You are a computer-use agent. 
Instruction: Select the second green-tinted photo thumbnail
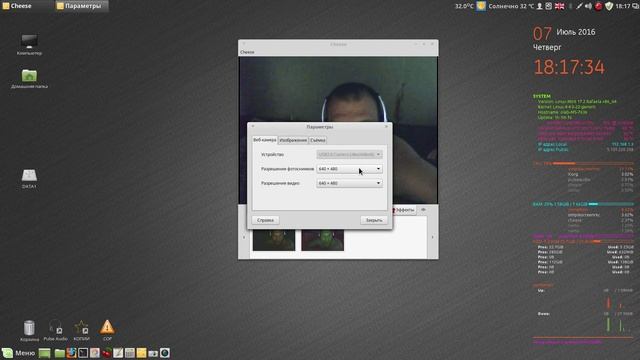pos(322,240)
